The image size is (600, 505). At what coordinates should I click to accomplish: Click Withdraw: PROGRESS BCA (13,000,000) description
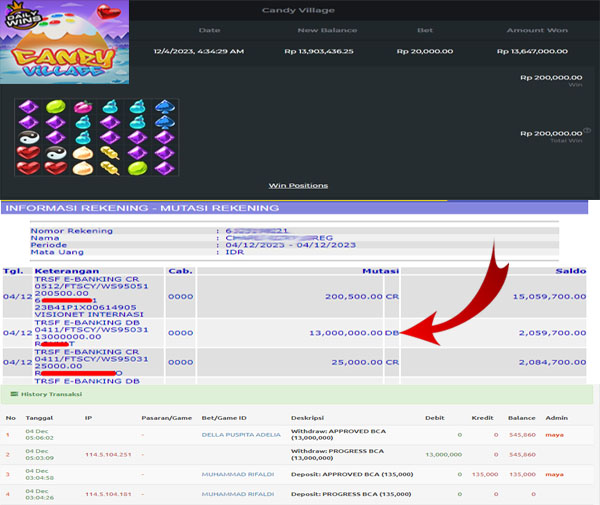(x=337, y=454)
